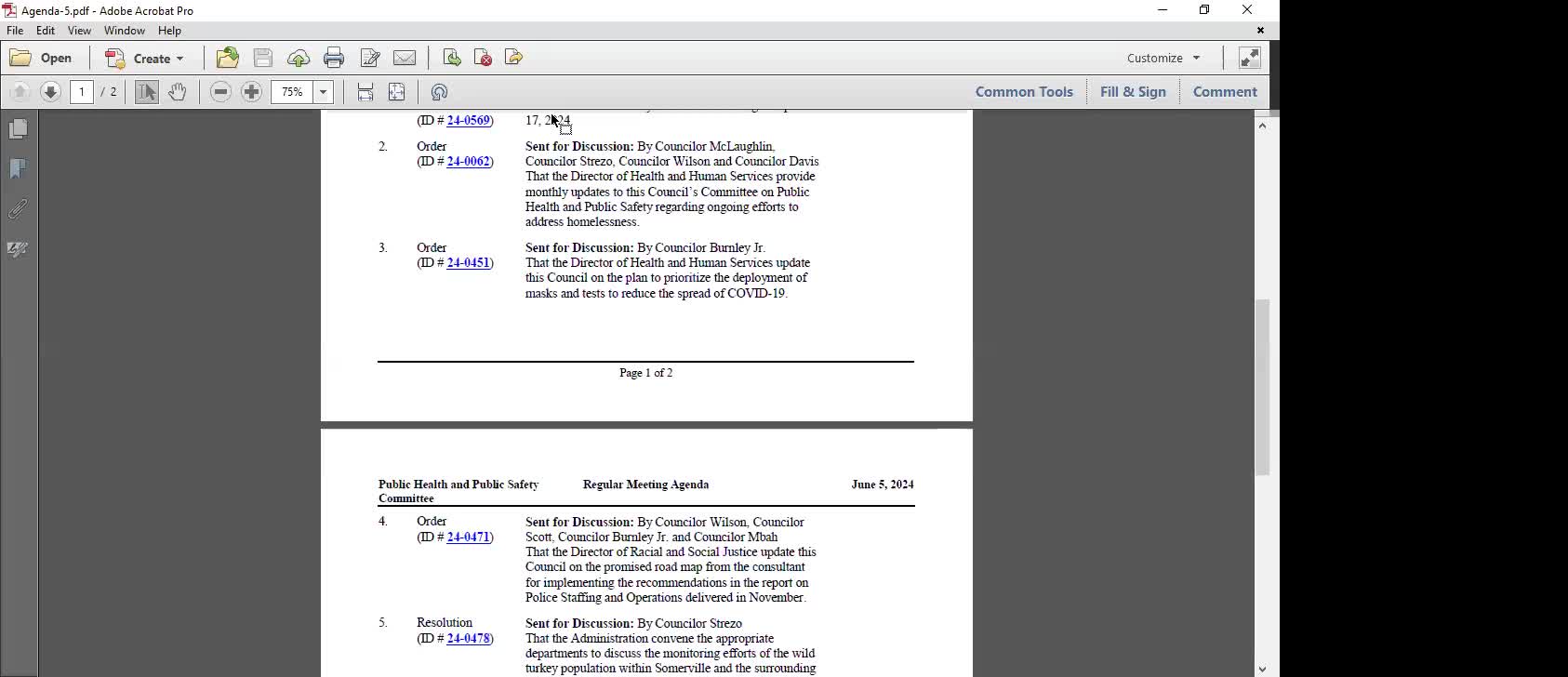Click the fit one full page icon
Screen dimensions: 1568x677
[x=396, y=91]
